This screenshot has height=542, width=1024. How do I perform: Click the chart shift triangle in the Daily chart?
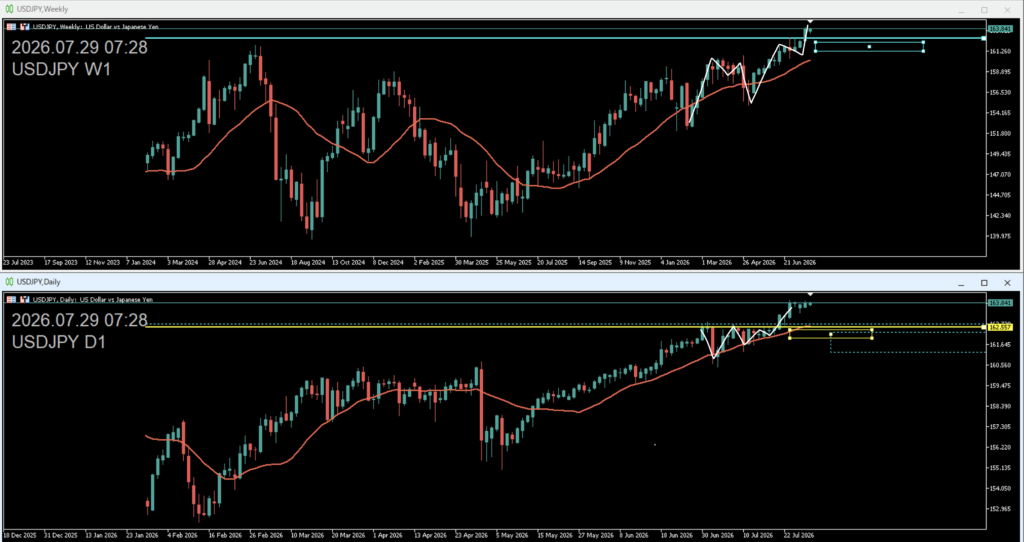pos(810,295)
